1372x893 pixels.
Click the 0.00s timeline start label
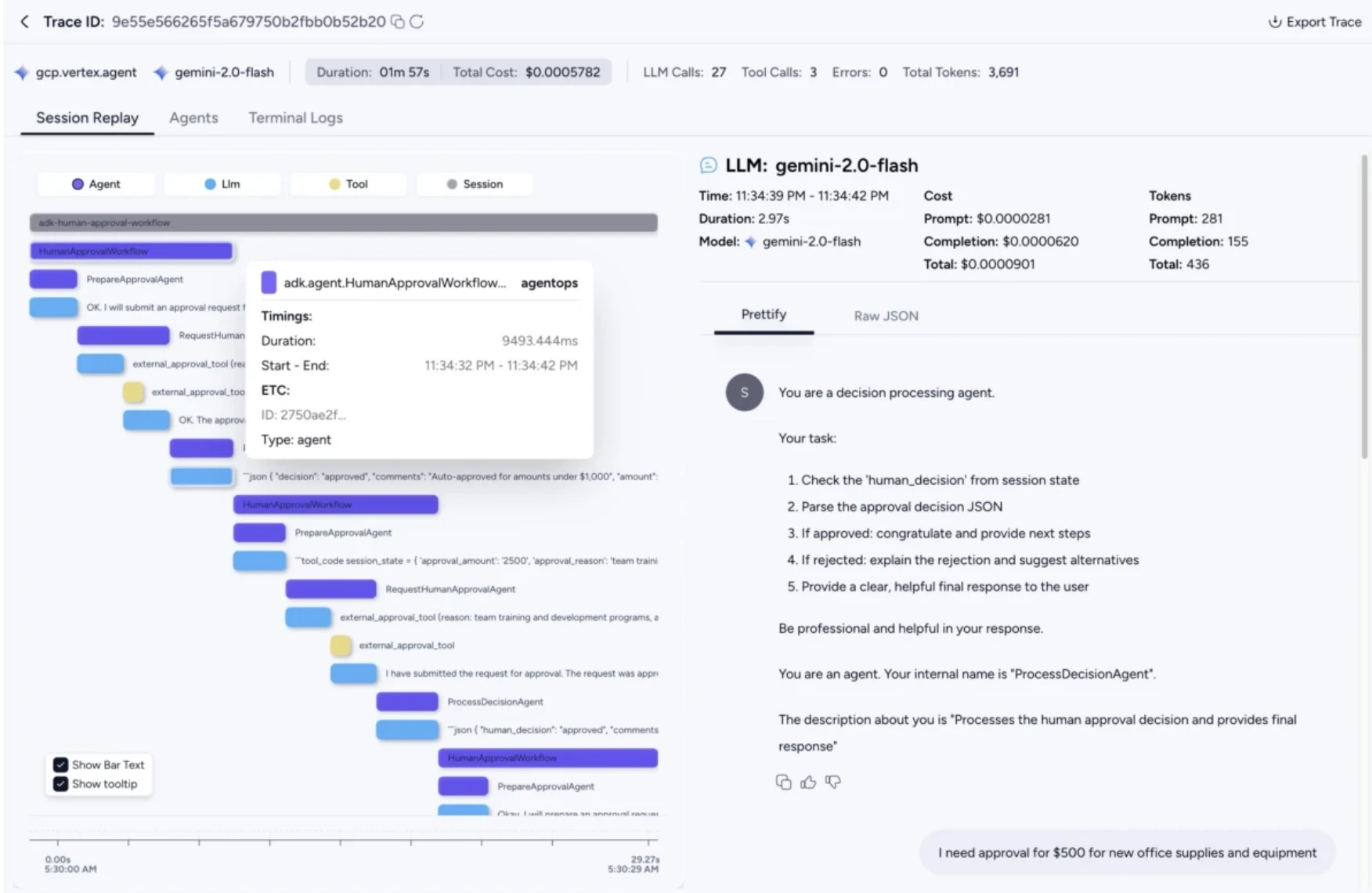pos(57,859)
